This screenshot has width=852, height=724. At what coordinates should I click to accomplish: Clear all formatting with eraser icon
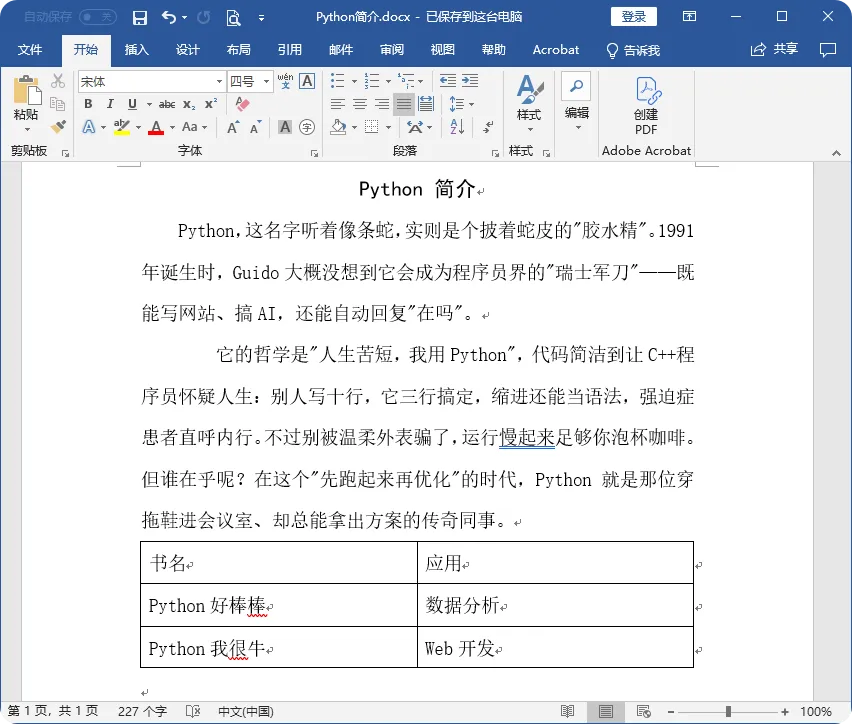(242, 103)
